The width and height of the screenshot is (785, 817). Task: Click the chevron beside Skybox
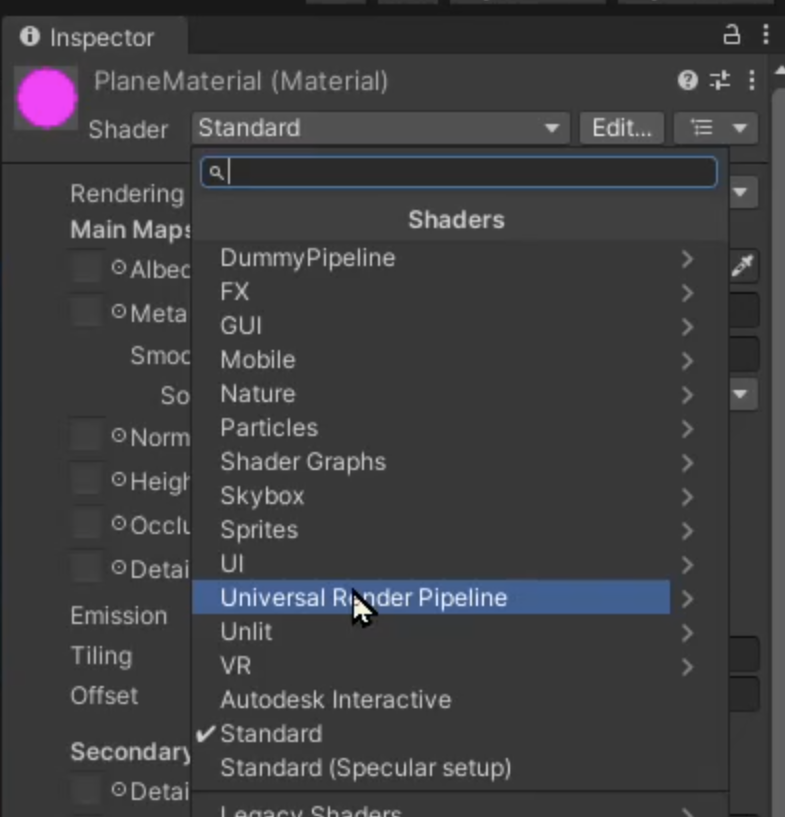(x=688, y=497)
